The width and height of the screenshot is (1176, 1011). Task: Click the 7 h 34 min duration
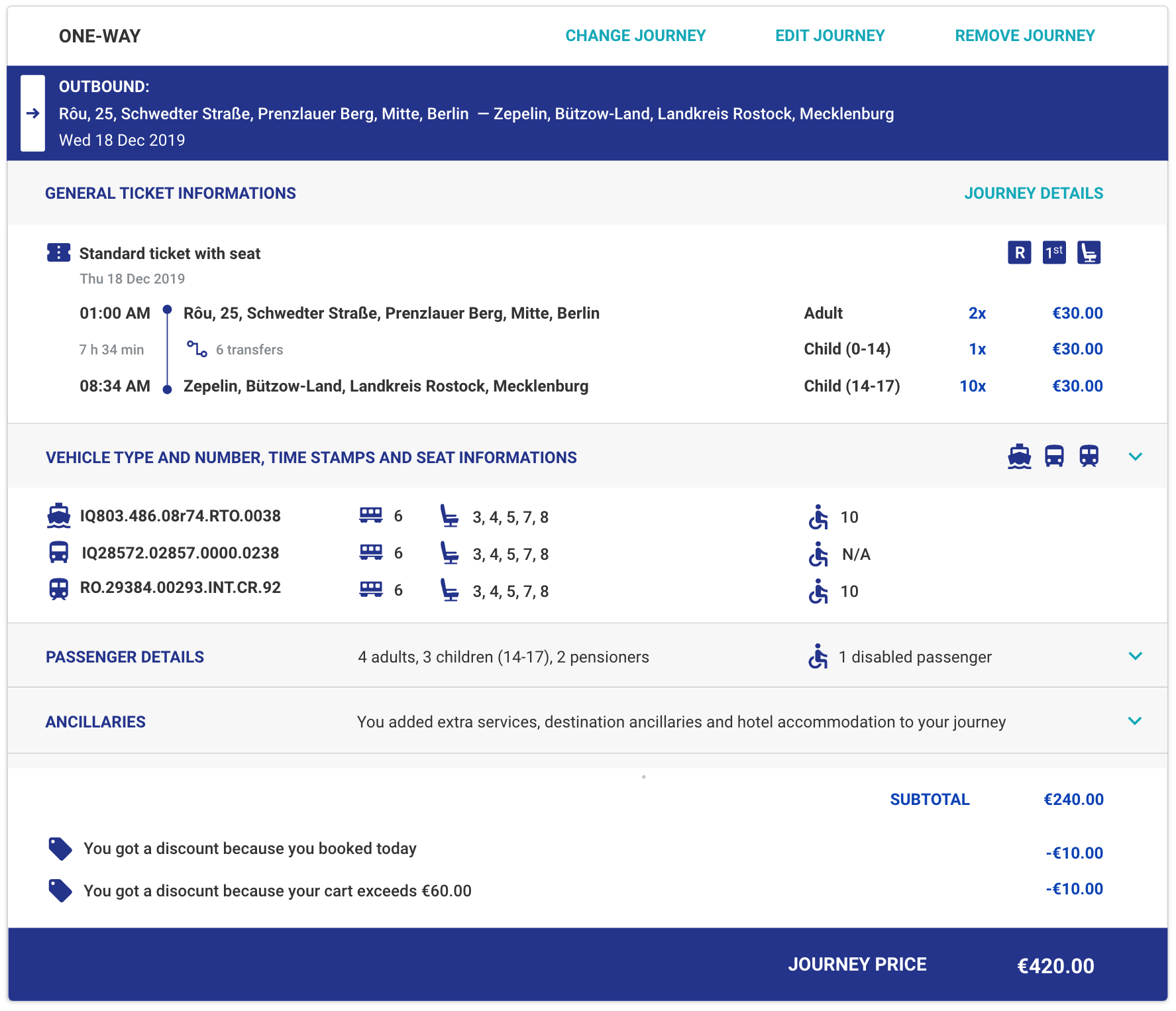pyautogui.click(x=111, y=350)
